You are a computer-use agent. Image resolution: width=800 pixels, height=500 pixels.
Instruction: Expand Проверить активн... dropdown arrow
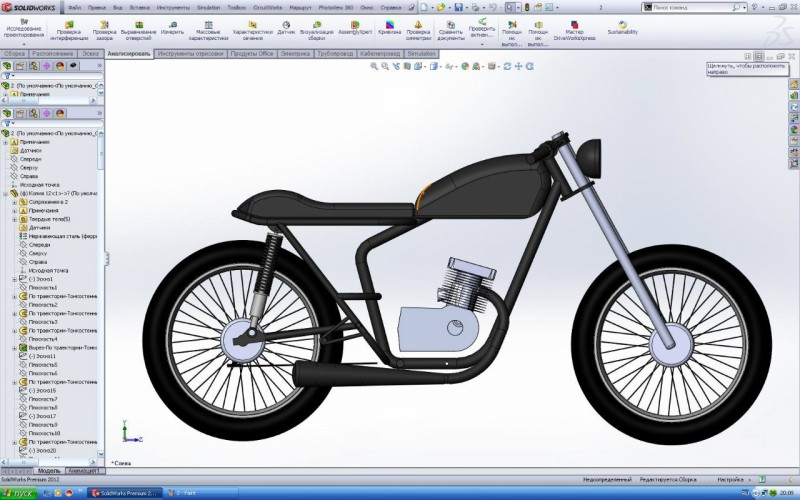click(482, 45)
